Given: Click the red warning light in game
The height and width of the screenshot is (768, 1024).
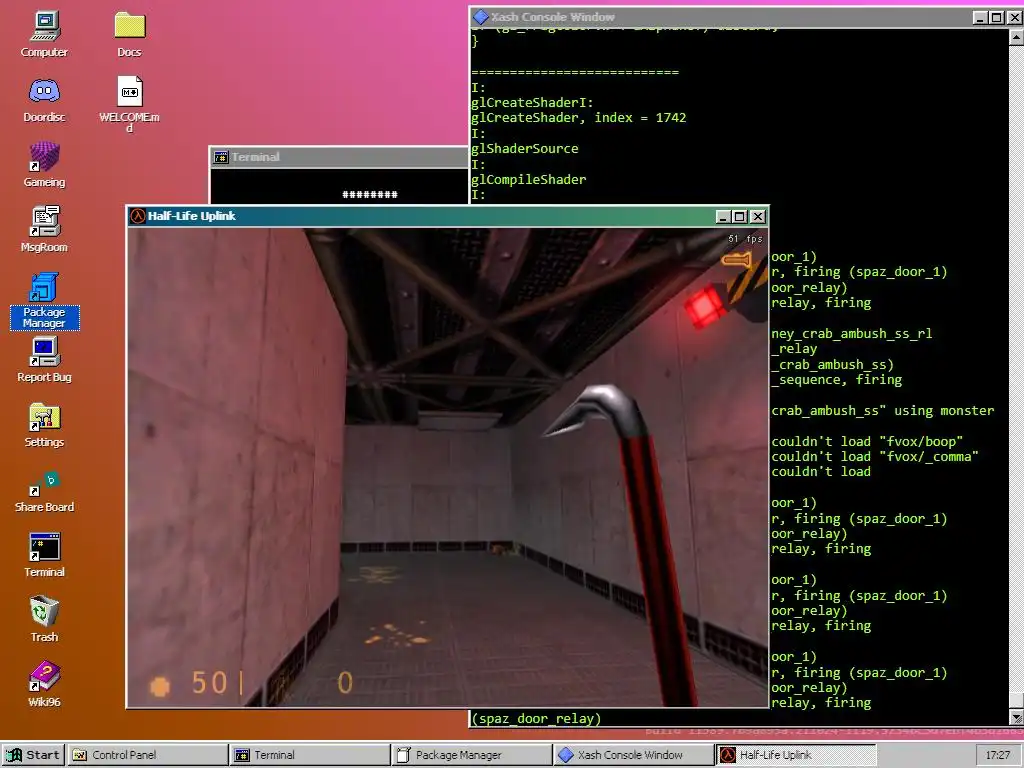Looking at the screenshot, I should click(x=704, y=306).
